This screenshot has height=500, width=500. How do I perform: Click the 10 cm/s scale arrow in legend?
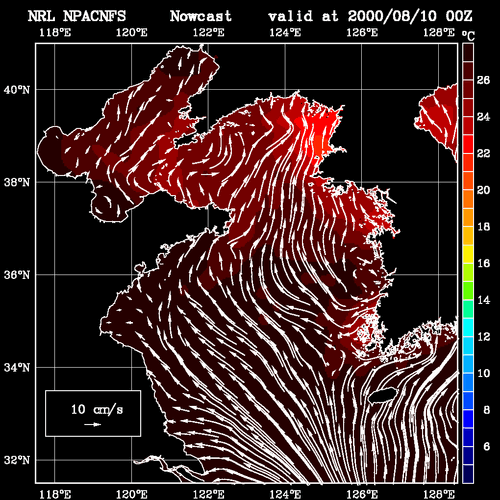(93, 424)
